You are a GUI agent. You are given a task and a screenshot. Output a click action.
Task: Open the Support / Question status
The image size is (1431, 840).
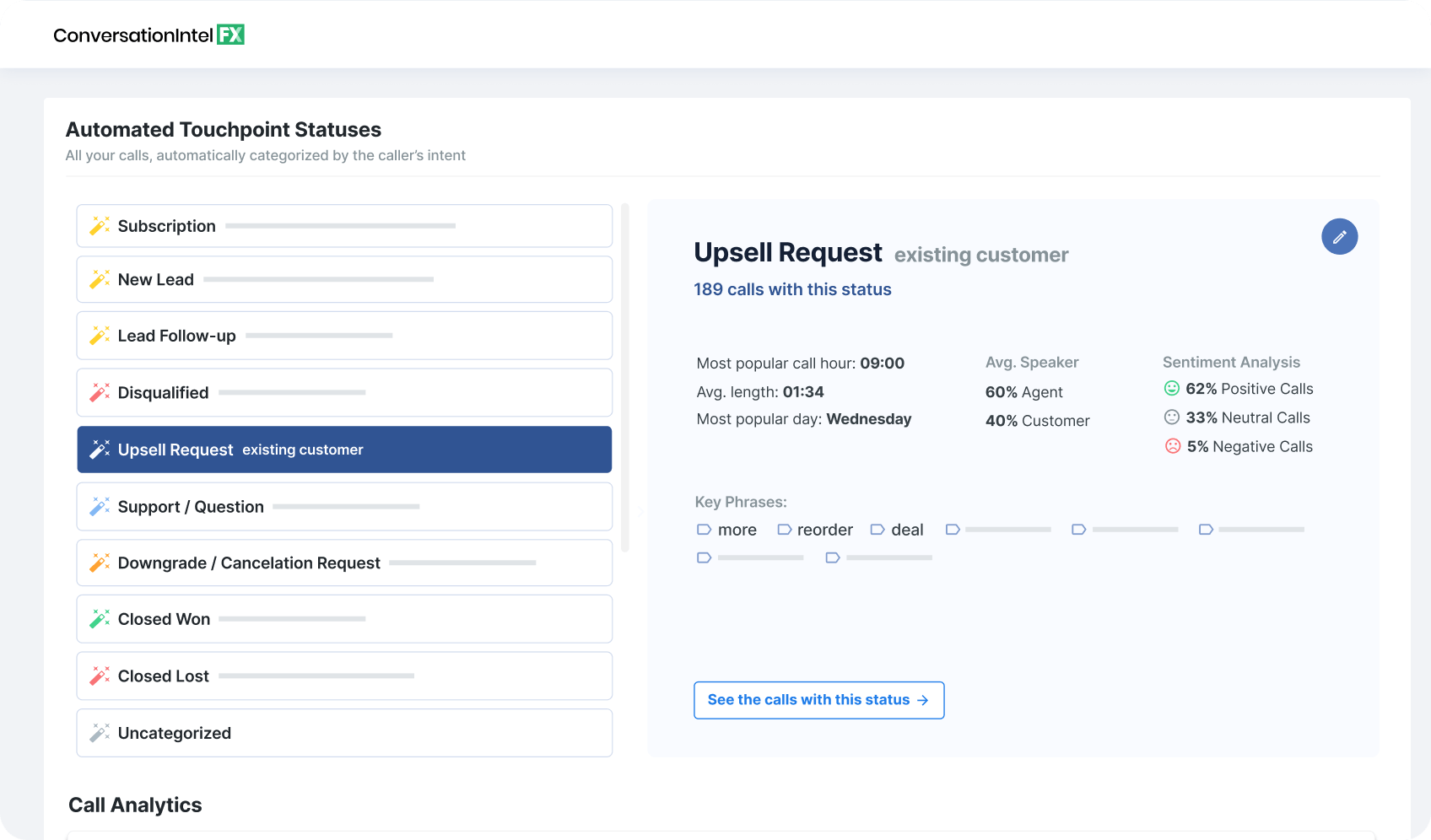pos(343,507)
